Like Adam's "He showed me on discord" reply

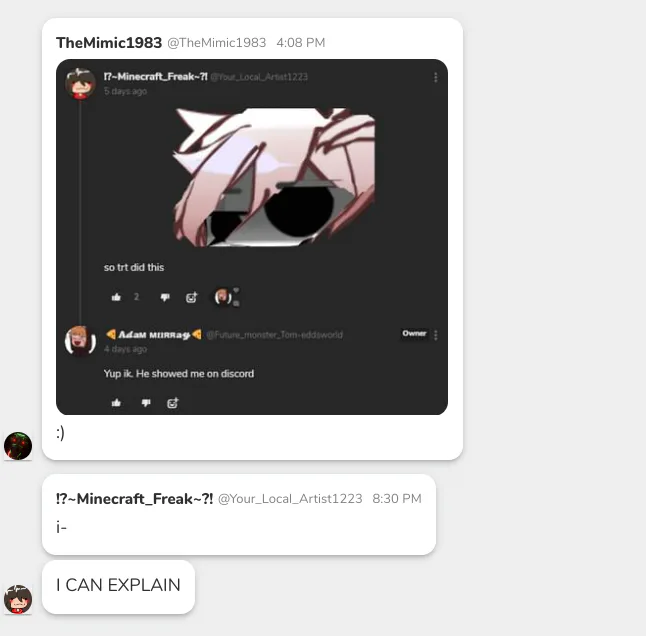(x=116, y=402)
